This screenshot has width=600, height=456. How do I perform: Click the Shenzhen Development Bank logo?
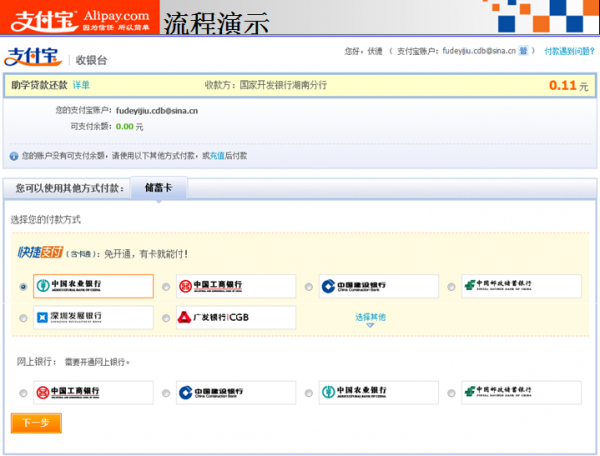(93, 318)
